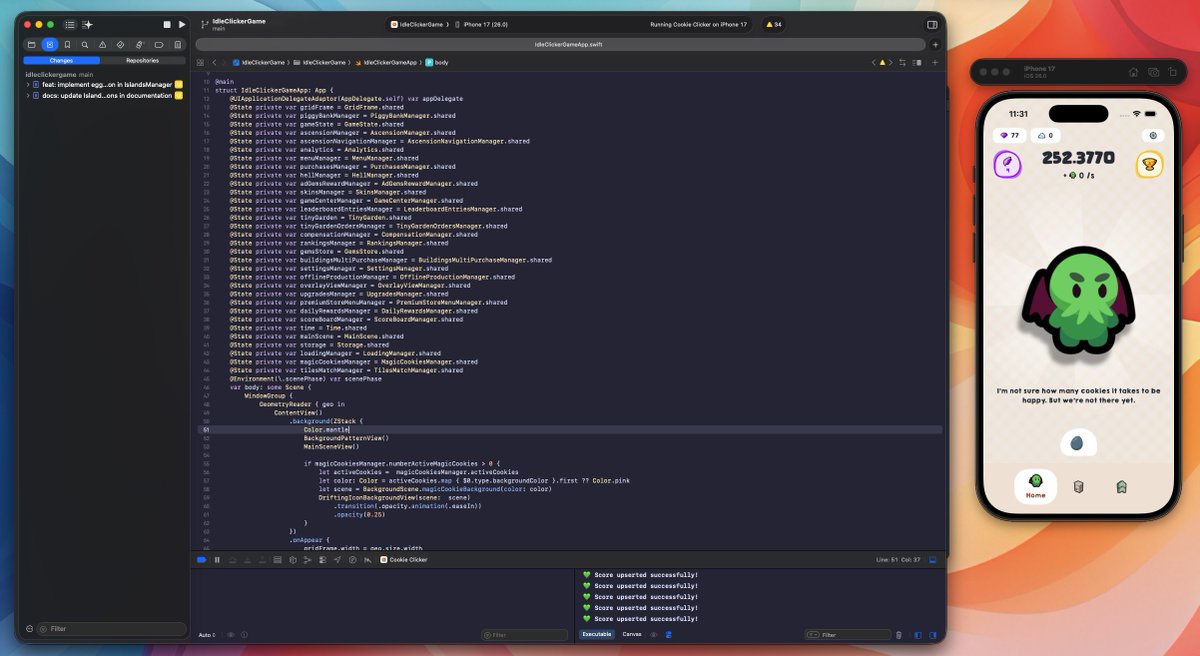Image resolution: width=1200 pixels, height=656 pixels.
Task: Open the yellow warnings indicator showing 34
Action: tap(774, 24)
